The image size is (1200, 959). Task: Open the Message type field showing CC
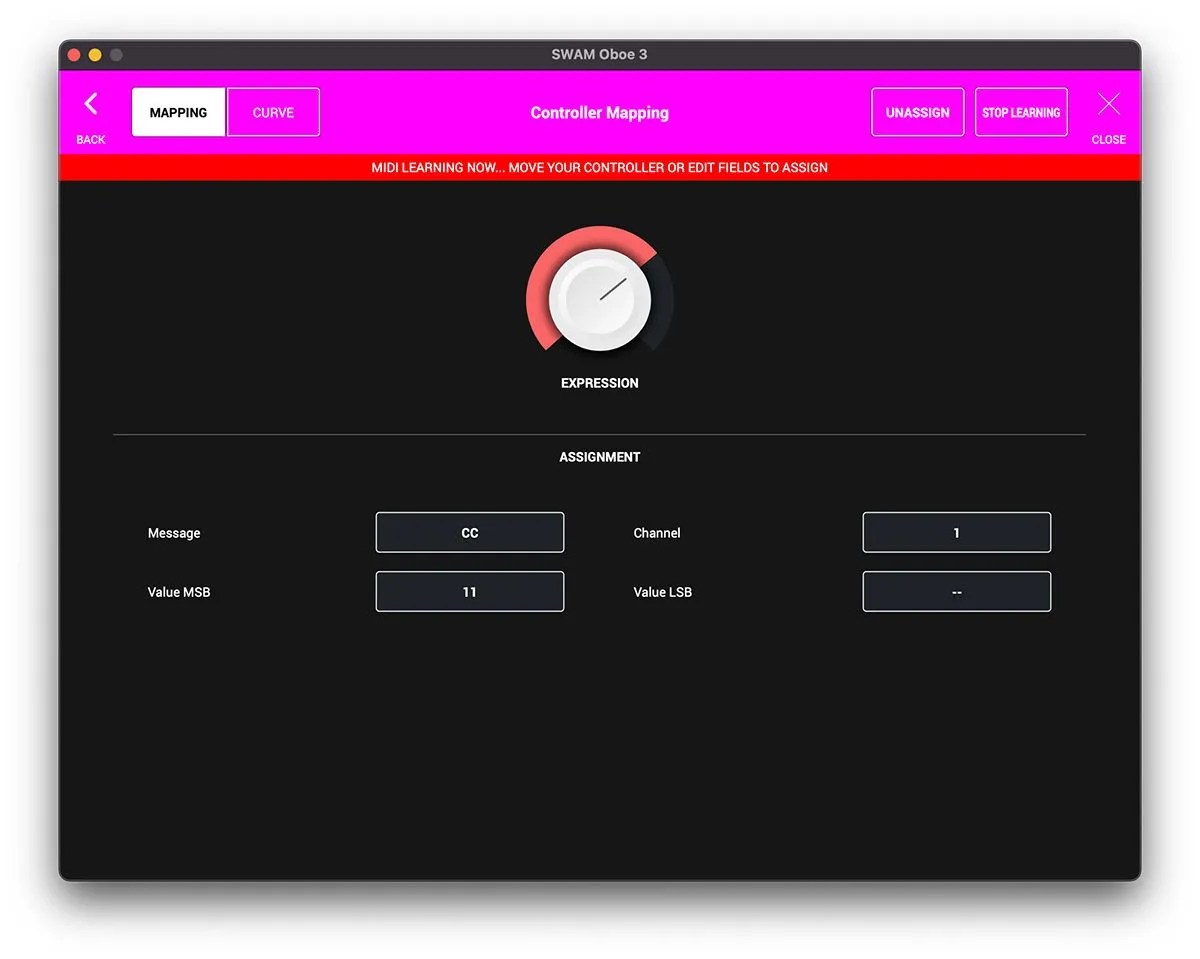tap(470, 532)
